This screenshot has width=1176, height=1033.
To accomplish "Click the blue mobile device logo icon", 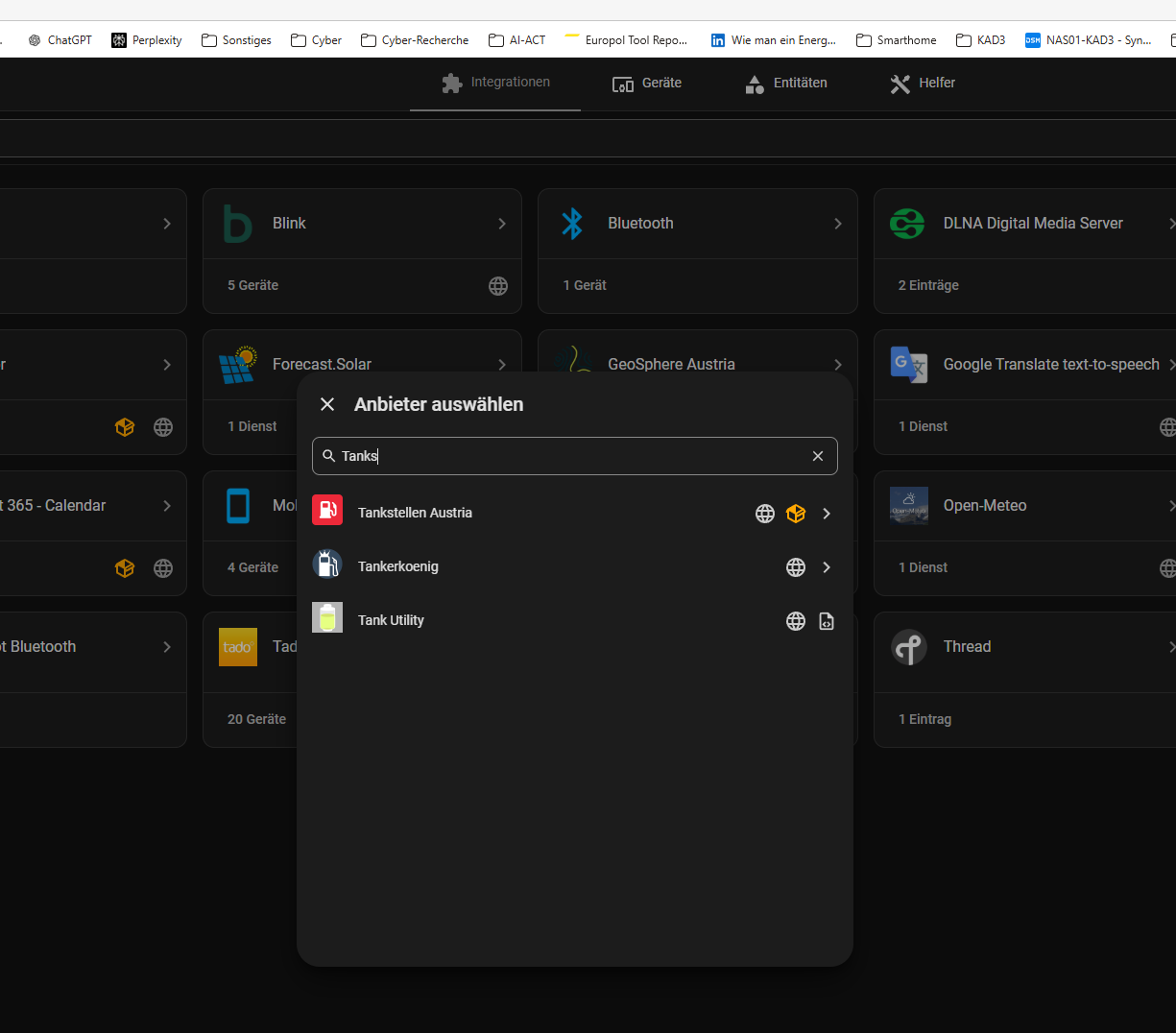I will tap(238, 506).
